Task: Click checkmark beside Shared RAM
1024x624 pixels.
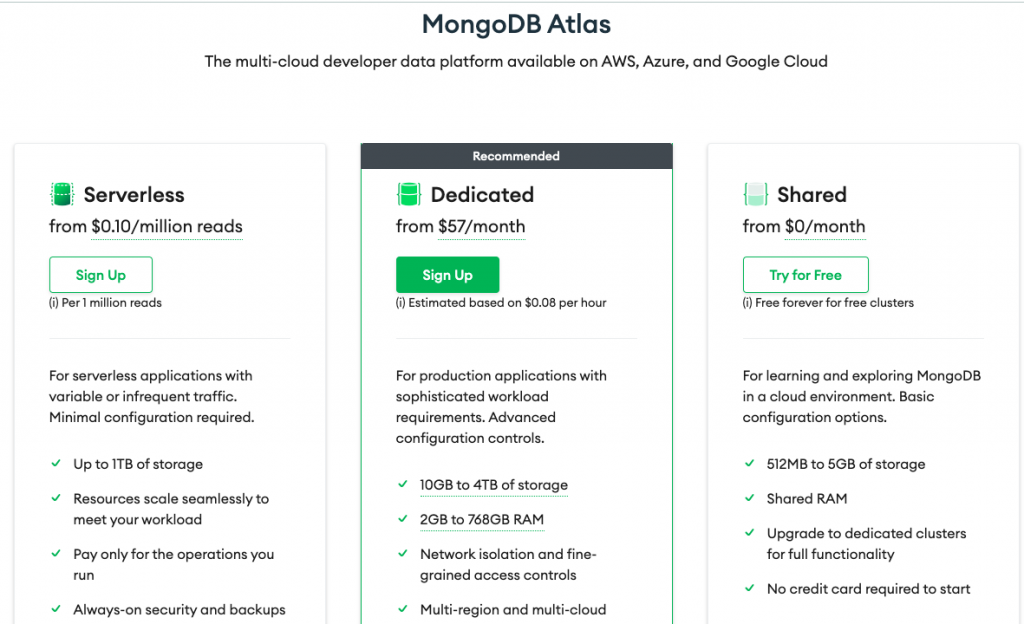Action: point(750,498)
